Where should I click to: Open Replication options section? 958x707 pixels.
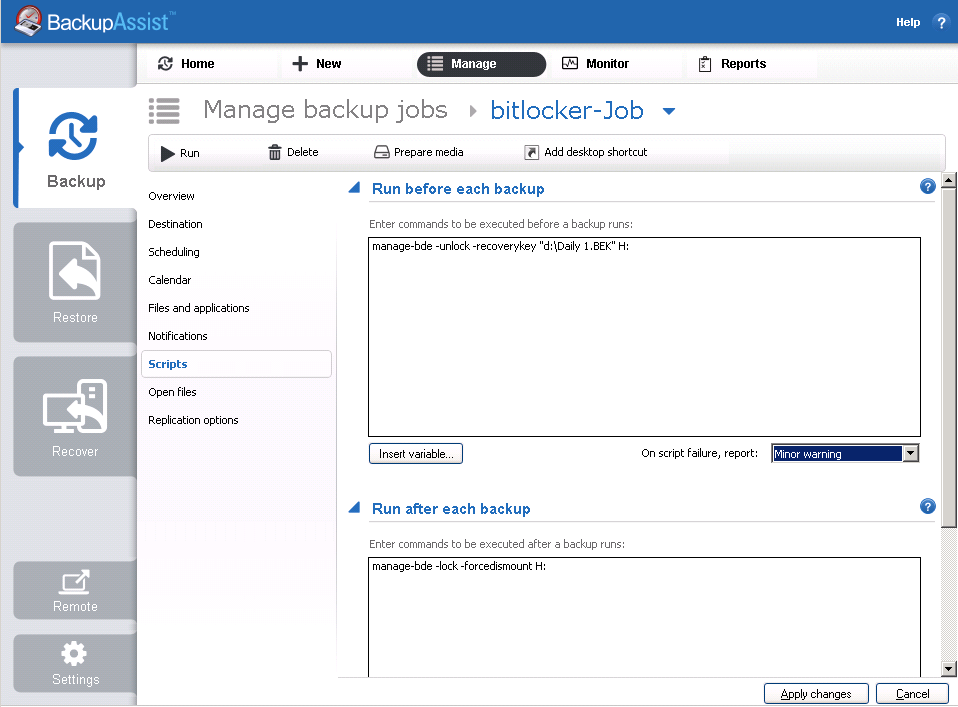[x=193, y=420]
